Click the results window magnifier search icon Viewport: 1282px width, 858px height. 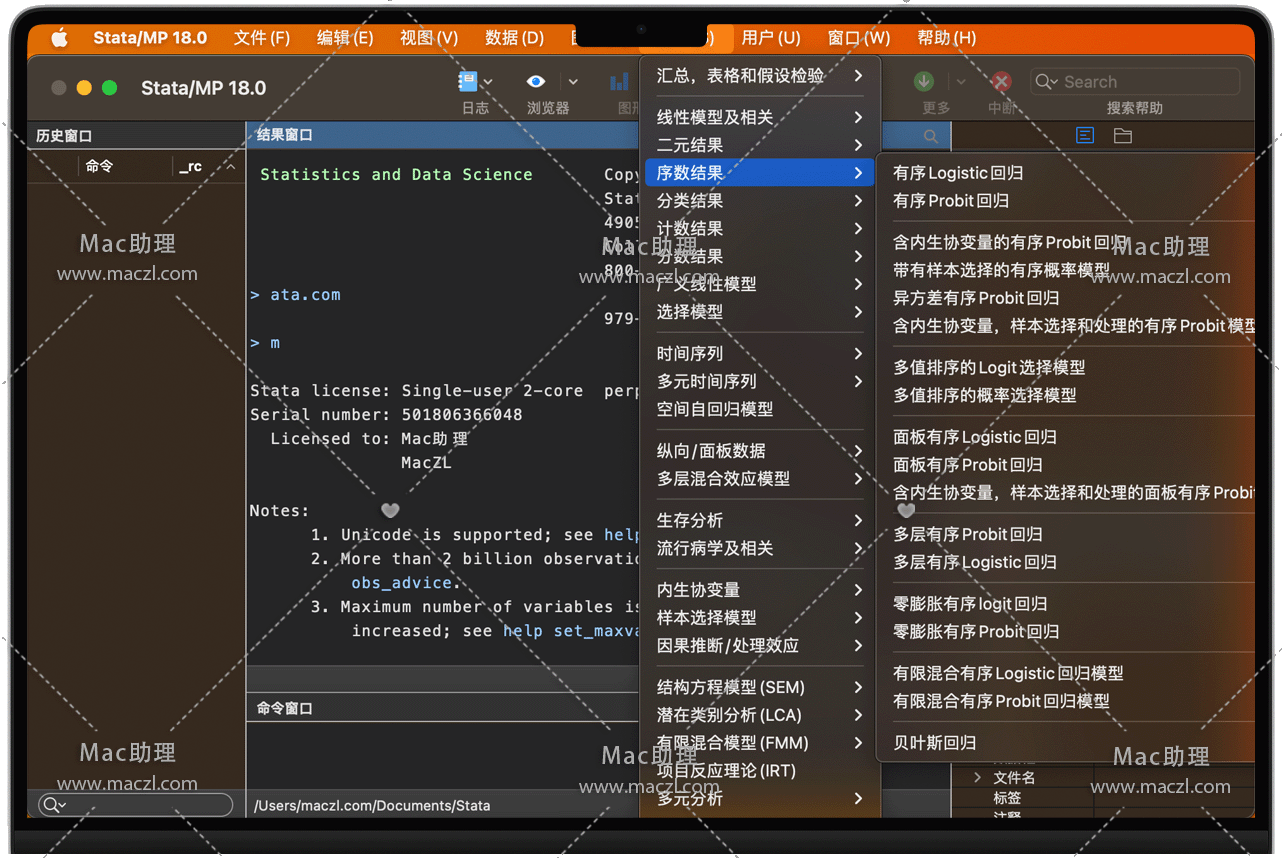pyautogui.click(x=931, y=136)
